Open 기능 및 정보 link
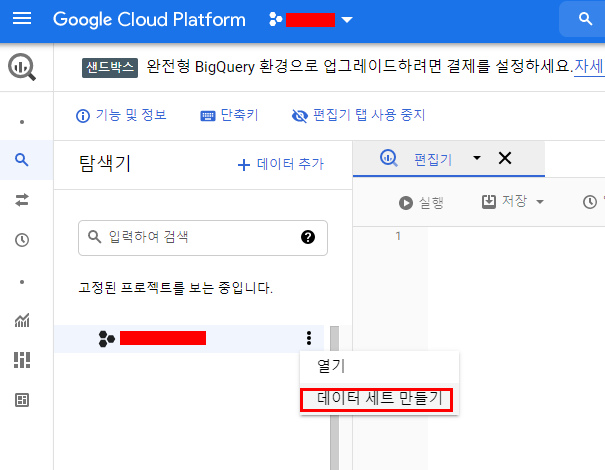This screenshot has width=605, height=470. point(121,115)
